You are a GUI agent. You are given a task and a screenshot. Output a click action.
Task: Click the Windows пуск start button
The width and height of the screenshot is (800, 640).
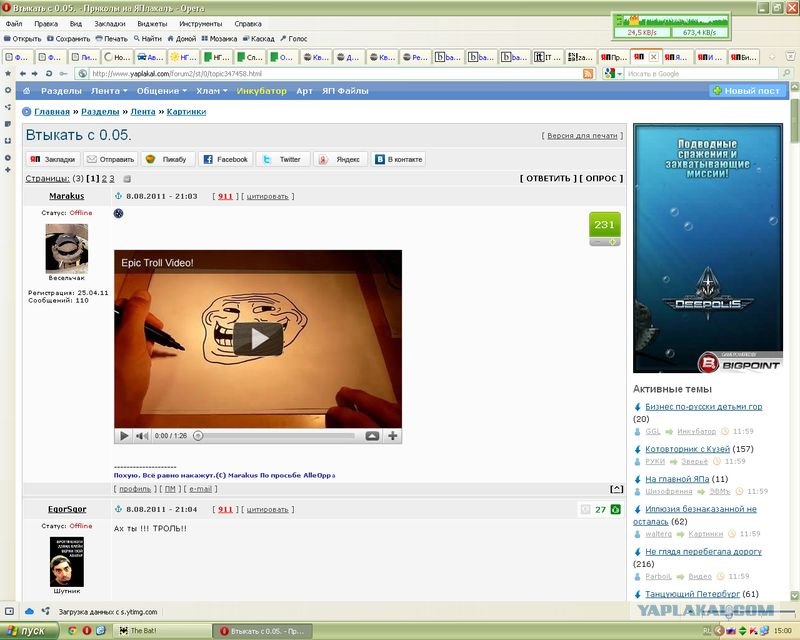coord(28,631)
